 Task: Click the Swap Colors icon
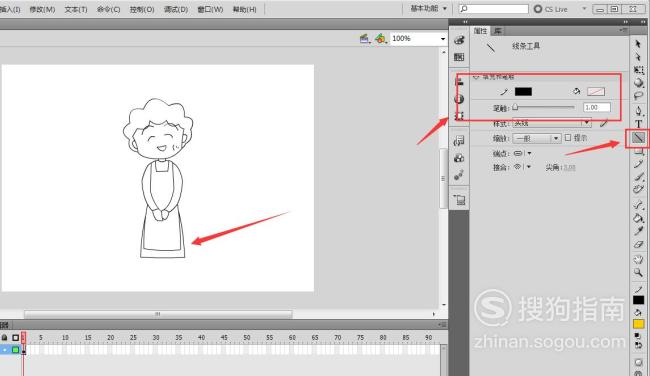click(x=638, y=344)
